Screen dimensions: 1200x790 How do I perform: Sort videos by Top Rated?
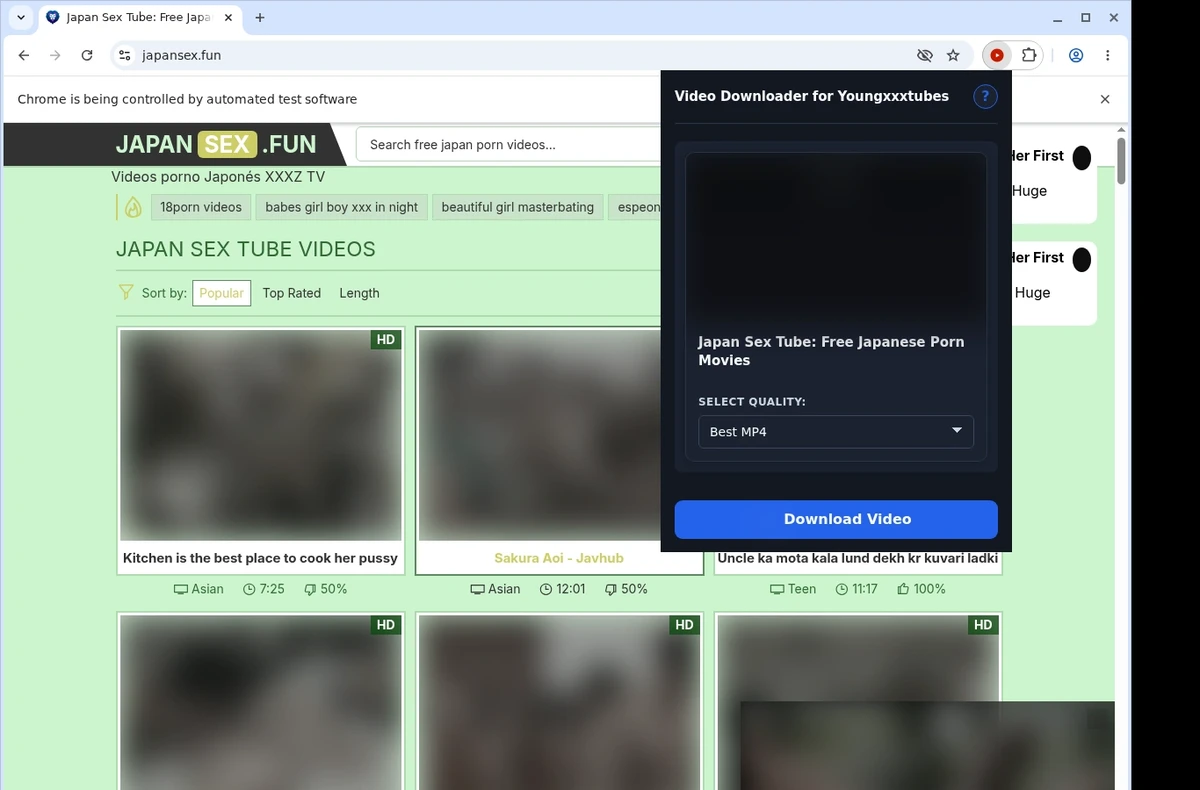292,293
